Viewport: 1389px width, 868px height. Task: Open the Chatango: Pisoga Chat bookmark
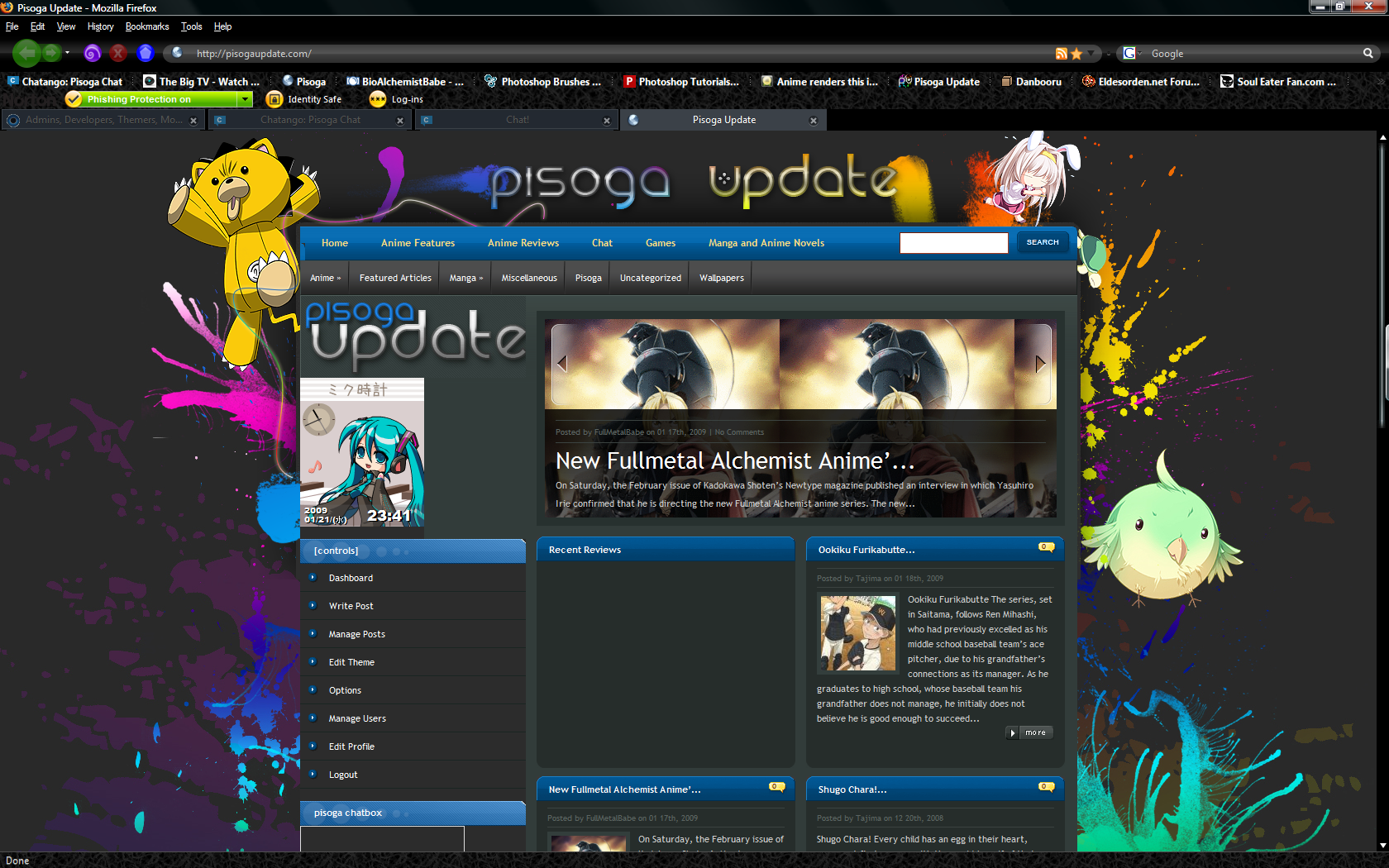(x=65, y=82)
